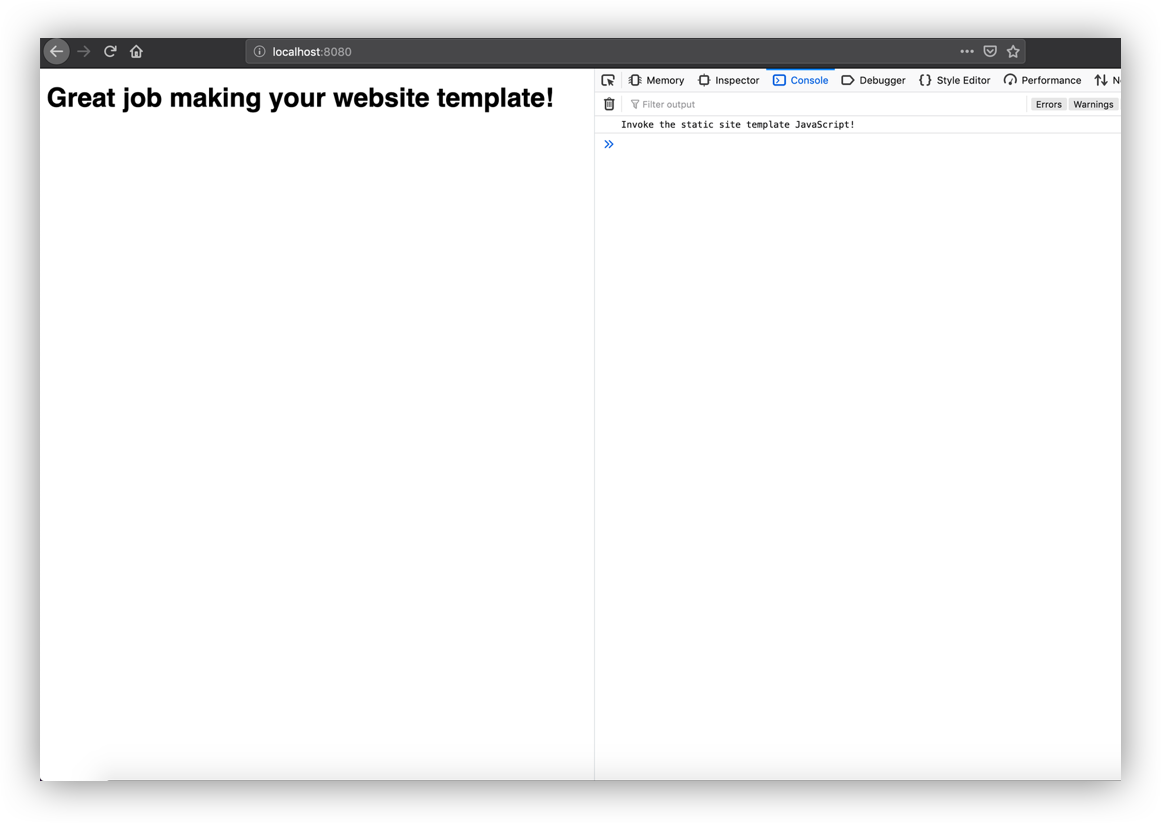The width and height of the screenshot is (1161, 823).
Task: Bookmark this page with the star
Action: coord(1013,51)
